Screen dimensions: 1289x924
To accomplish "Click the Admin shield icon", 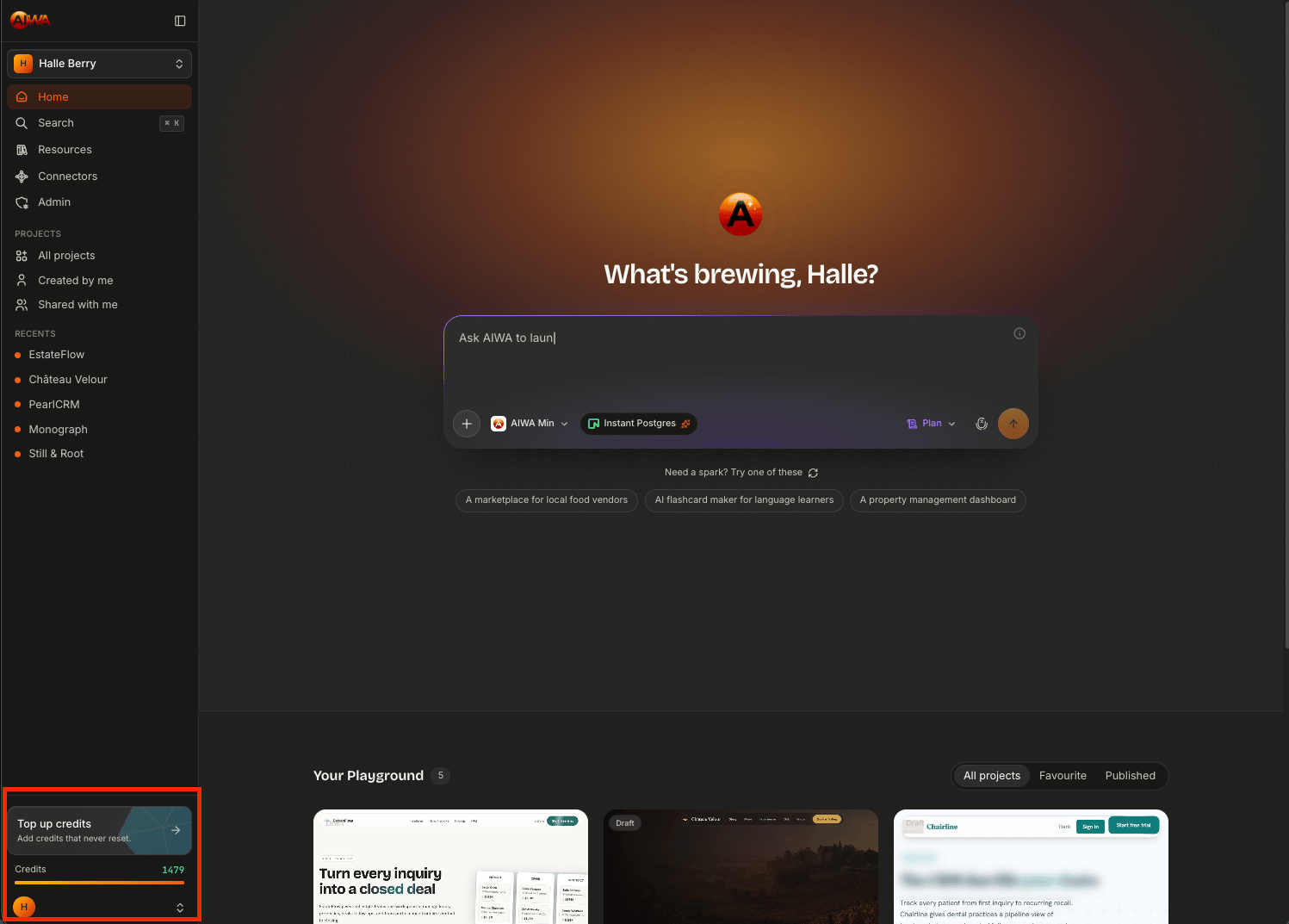I will [22, 202].
